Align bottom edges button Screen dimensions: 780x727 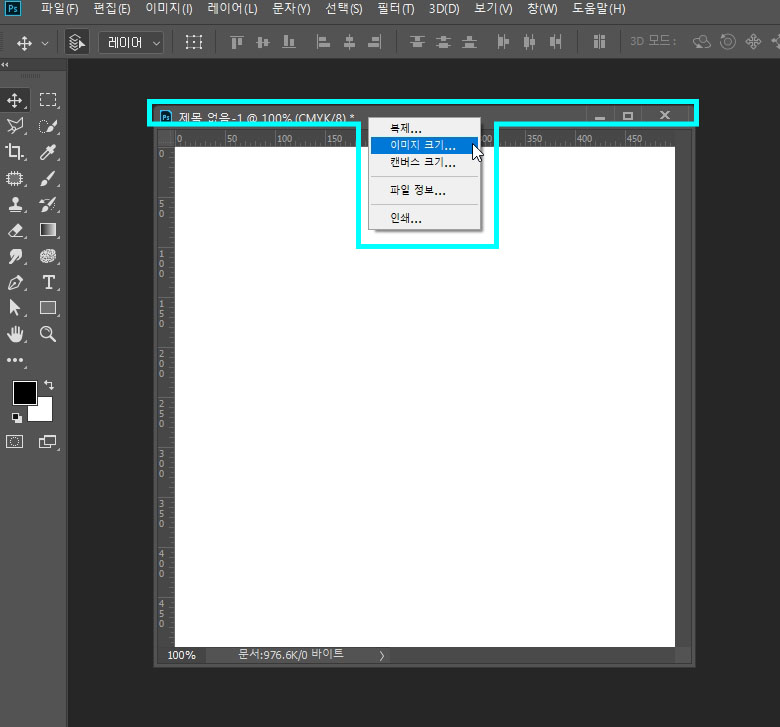[x=289, y=42]
